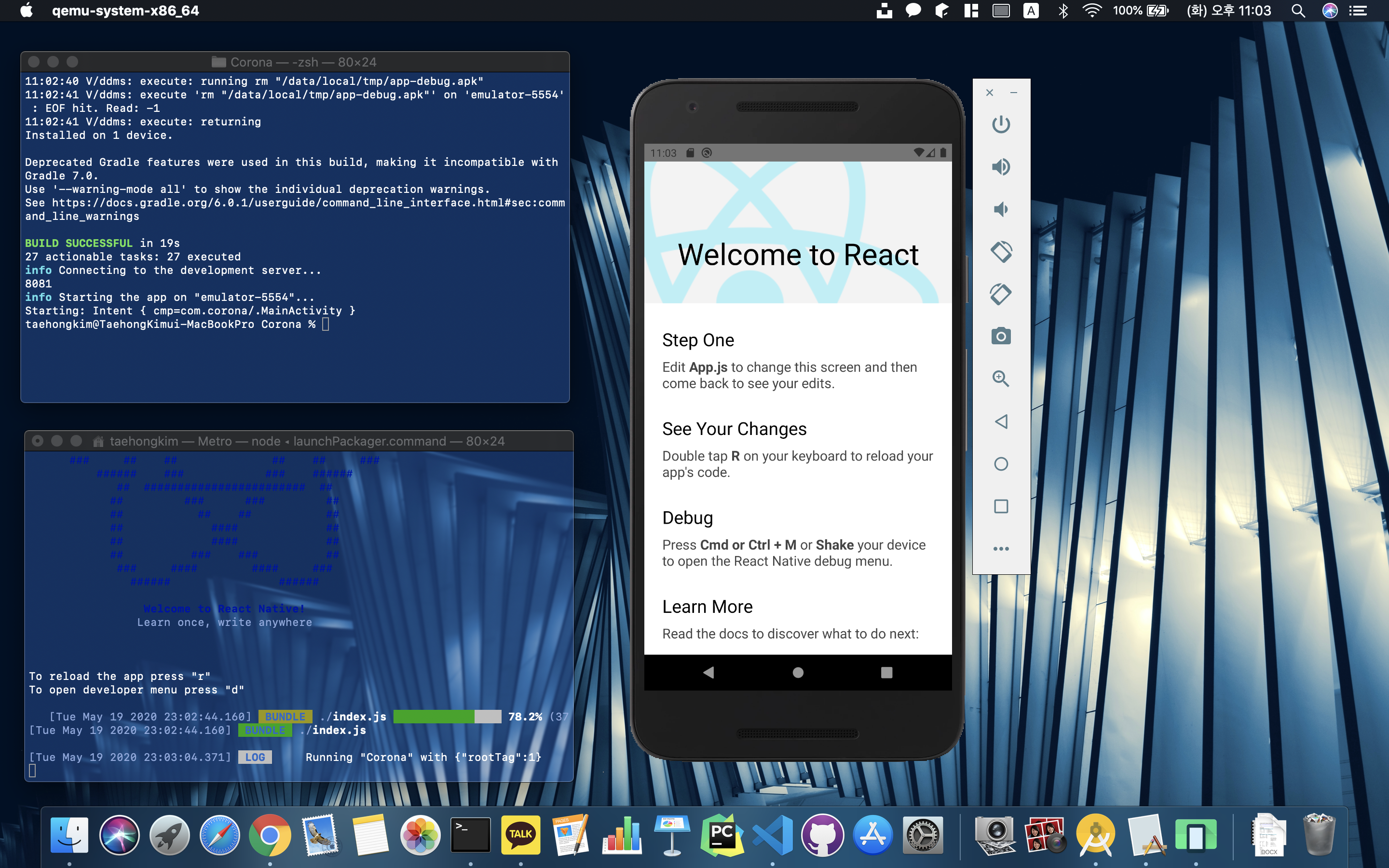The height and width of the screenshot is (868, 1389).
Task: Open GitHub Desktop in Dock
Action: [822, 835]
